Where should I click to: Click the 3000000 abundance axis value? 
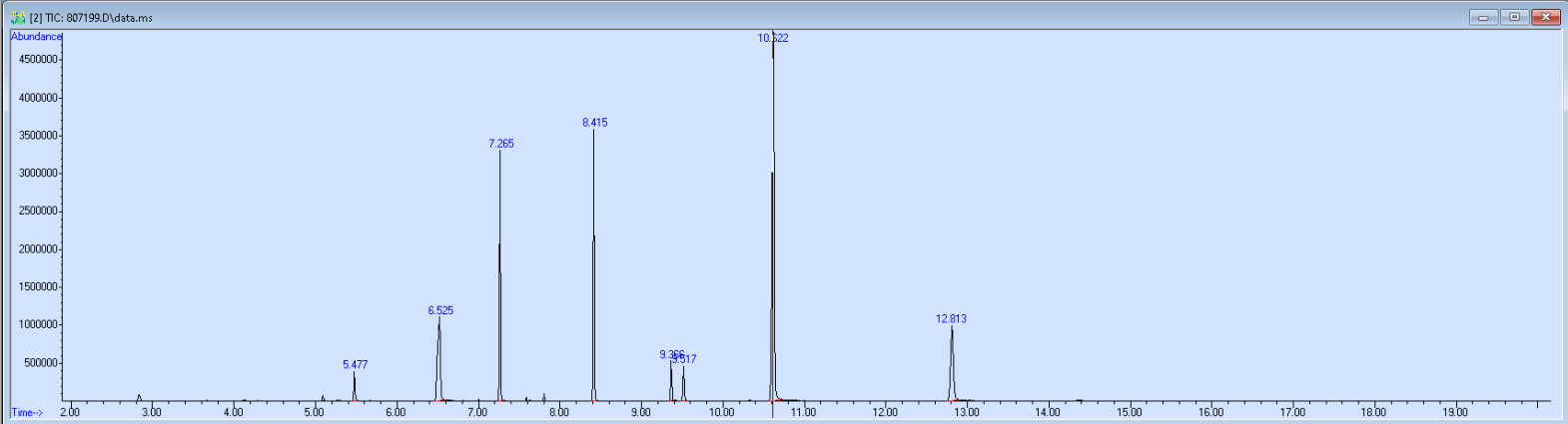coord(38,174)
